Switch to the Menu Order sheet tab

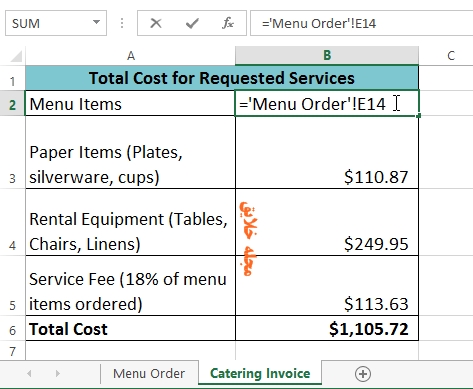pyautogui.click(x=149, y=374)
